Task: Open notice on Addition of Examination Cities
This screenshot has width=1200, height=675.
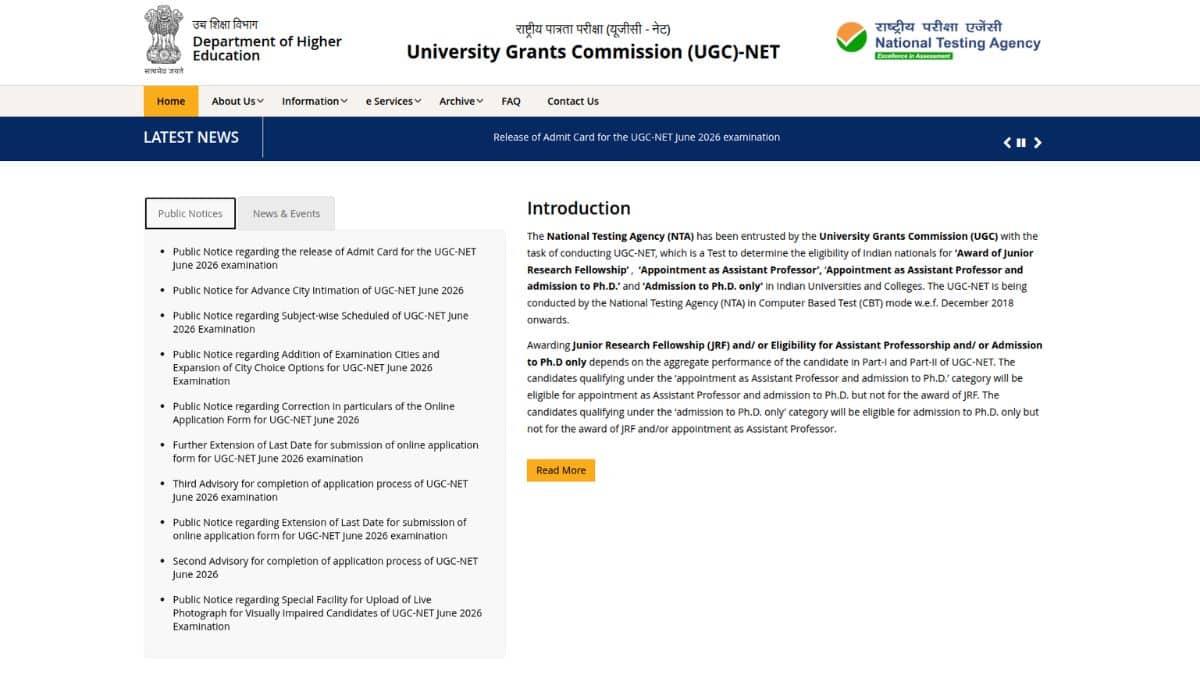Action: coord(306,367)
